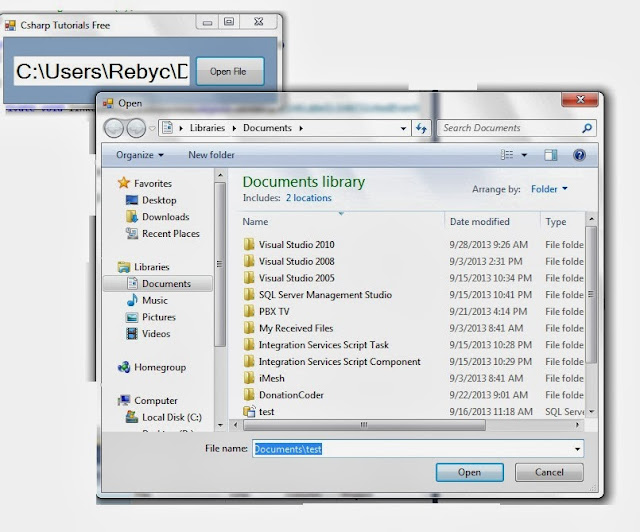Screen dimensions: 640x532
Task: Click the Change your view icon
Action: [x=507, y=155]
